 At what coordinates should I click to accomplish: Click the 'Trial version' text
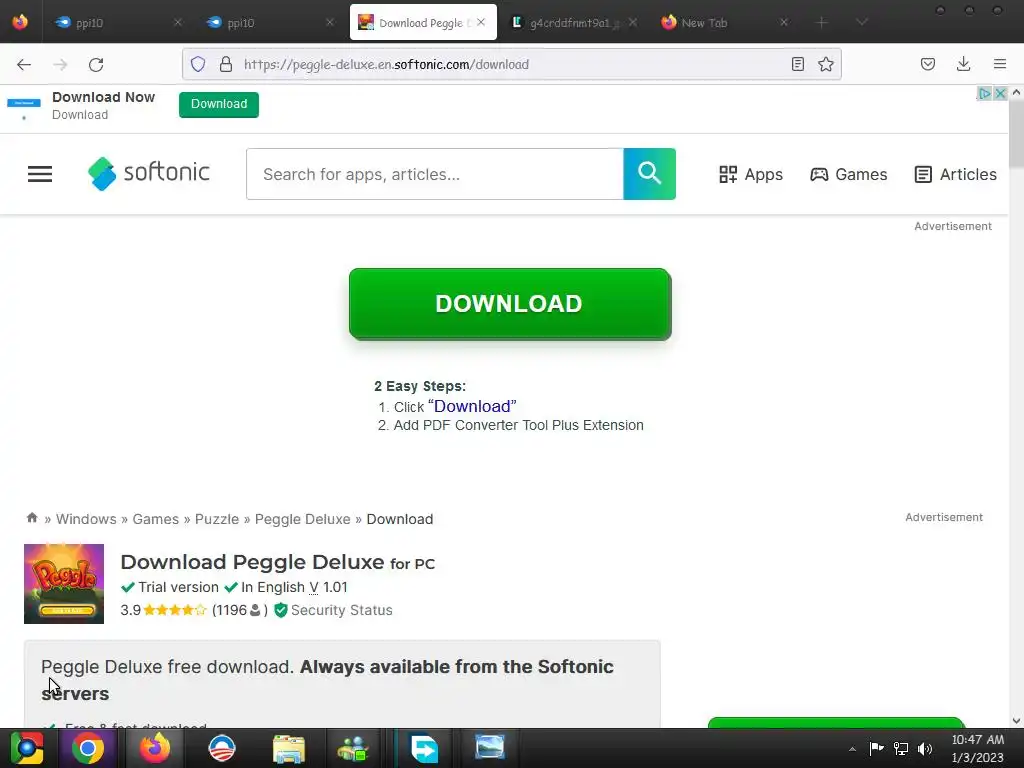point(178,587)
